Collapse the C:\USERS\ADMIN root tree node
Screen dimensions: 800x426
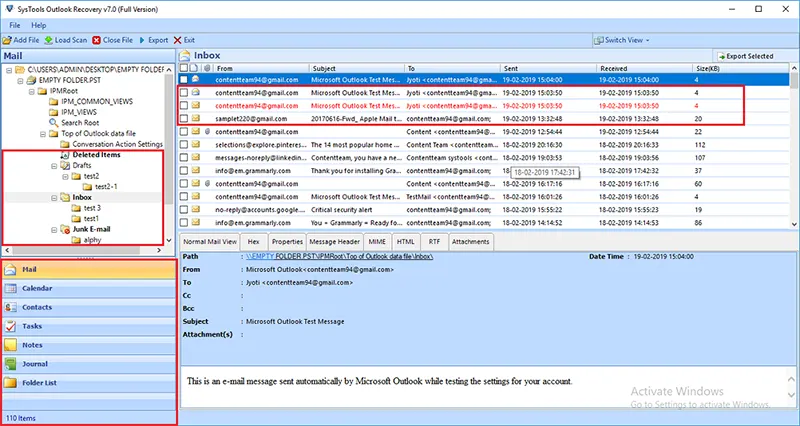click(9, 69)
